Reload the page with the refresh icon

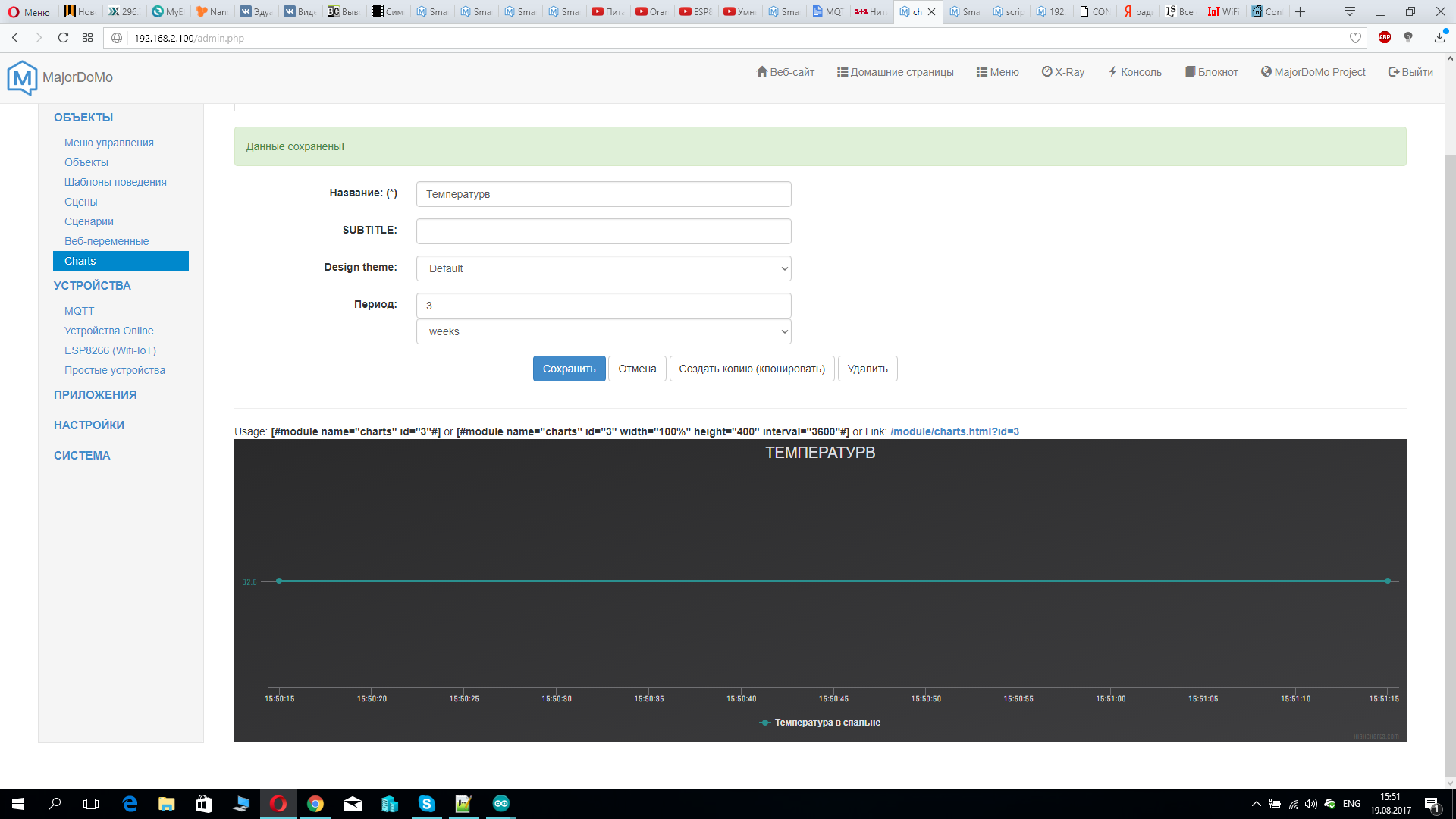[x=64, y=38]
